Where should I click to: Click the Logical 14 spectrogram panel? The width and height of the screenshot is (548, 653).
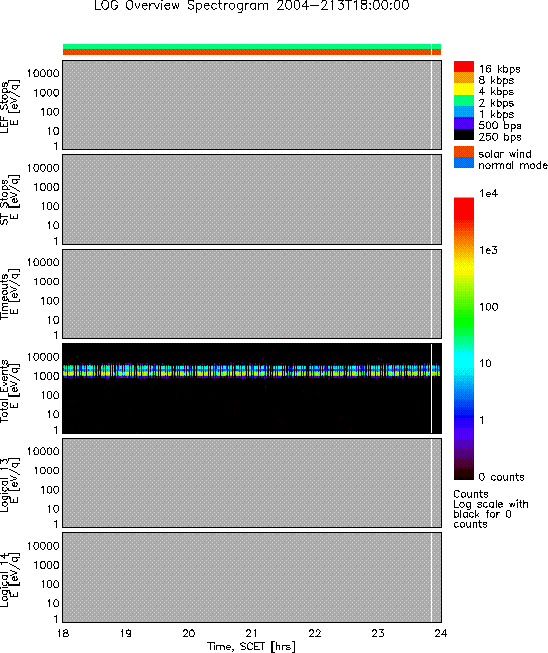click(x=252, y=577)
